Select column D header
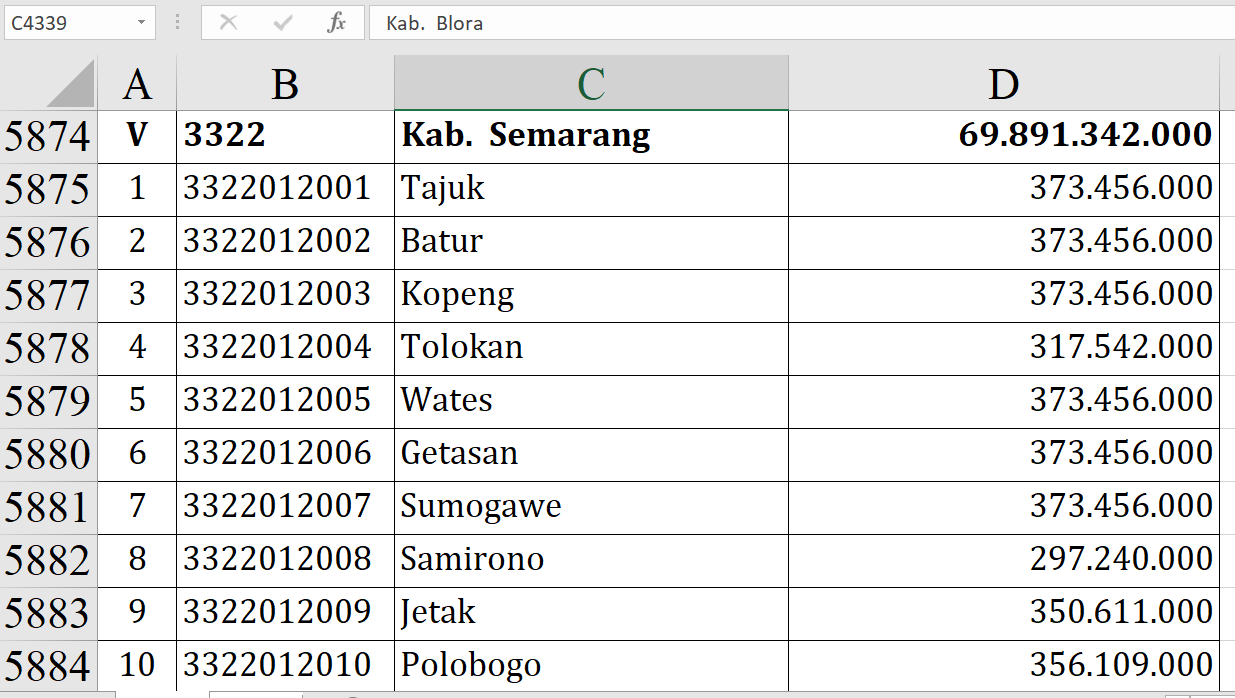The width and height of the screenshot is (1235, 698). pos(1003,84)
